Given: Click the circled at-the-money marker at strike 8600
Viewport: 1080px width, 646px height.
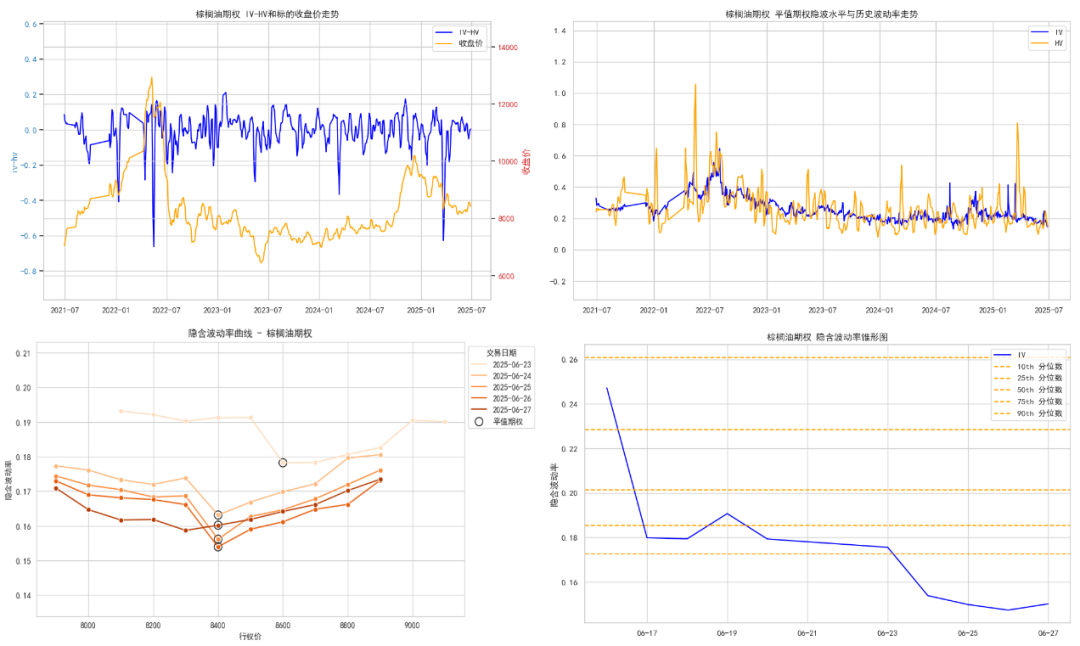Looking at the screenshot, I should [282, 463].
